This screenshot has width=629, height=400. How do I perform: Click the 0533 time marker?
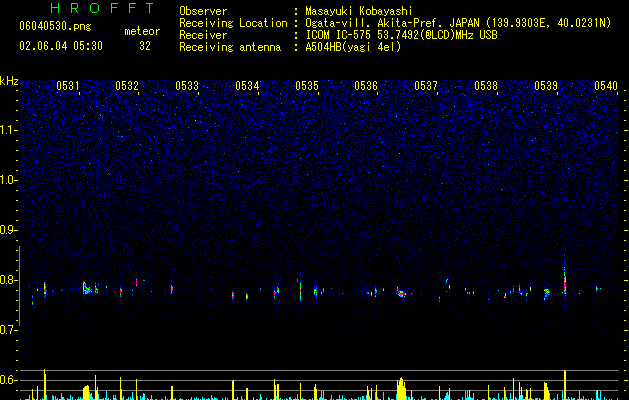187,86
